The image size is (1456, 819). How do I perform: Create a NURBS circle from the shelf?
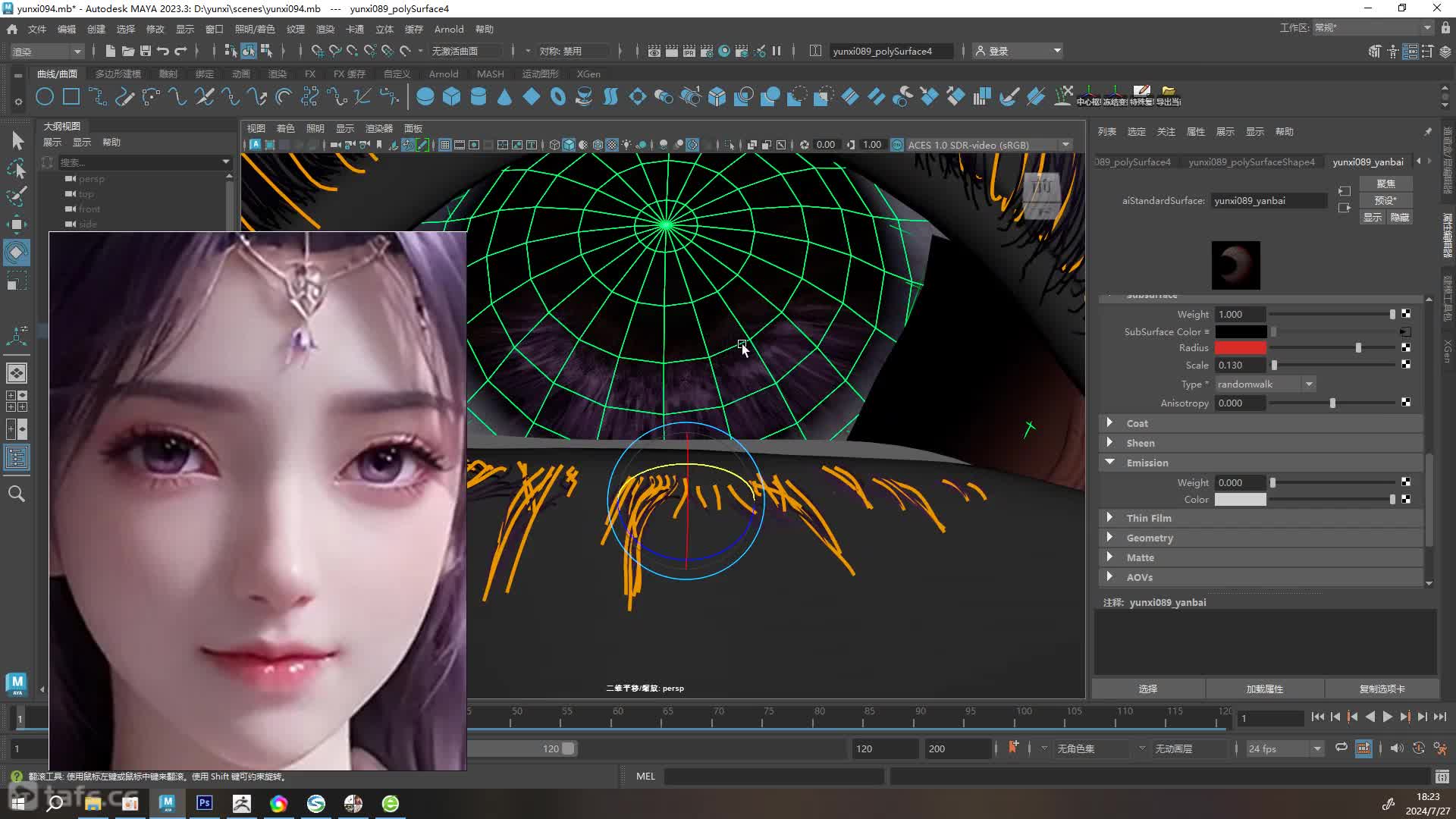pos(45,97)
